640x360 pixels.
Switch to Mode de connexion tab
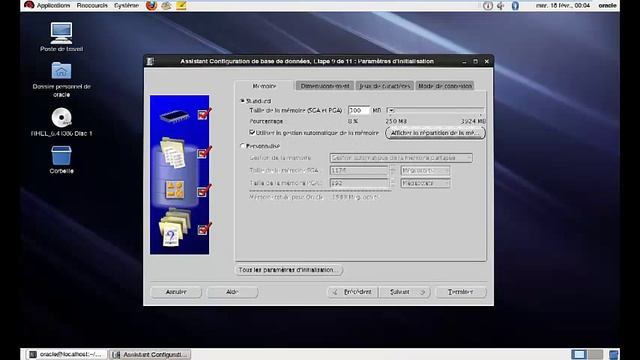(445, 86)
